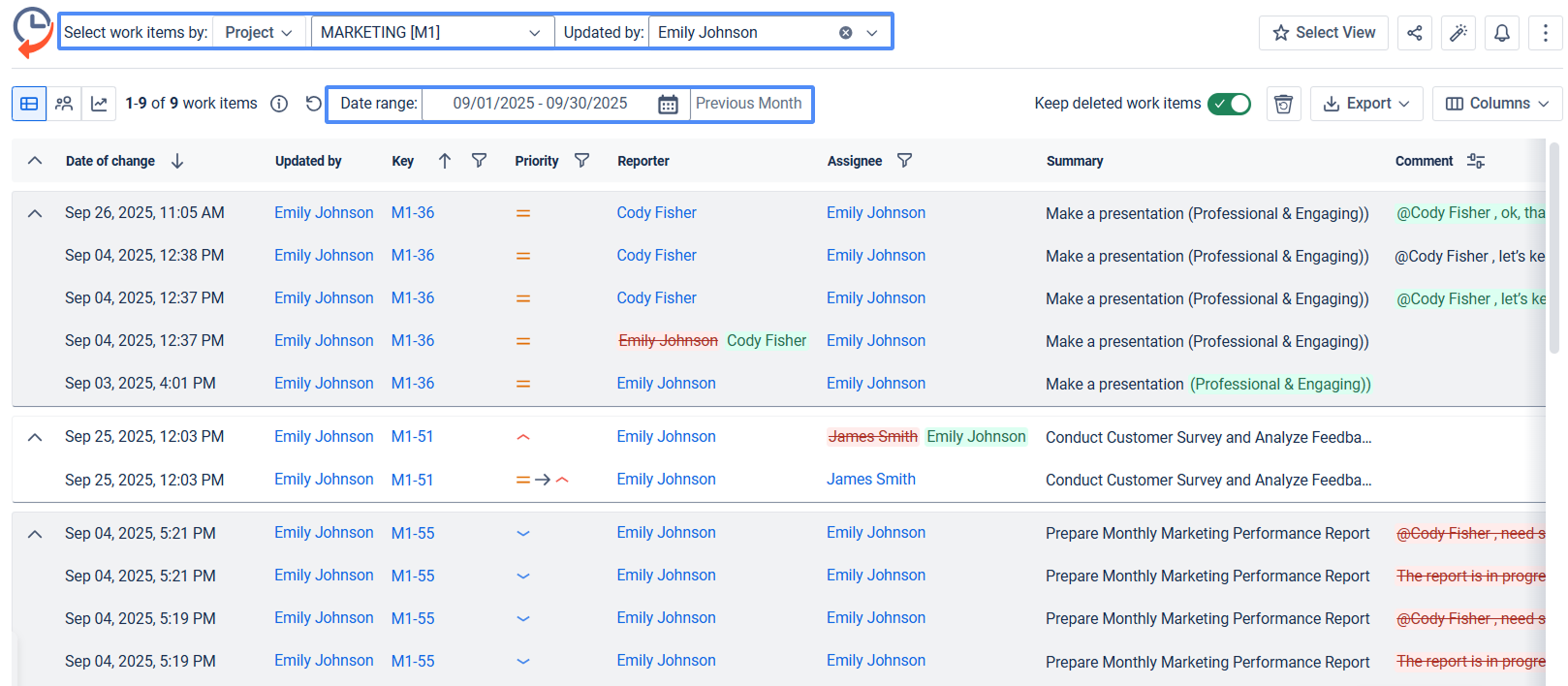Click the share icon in top toolbar

(1415, 33)
